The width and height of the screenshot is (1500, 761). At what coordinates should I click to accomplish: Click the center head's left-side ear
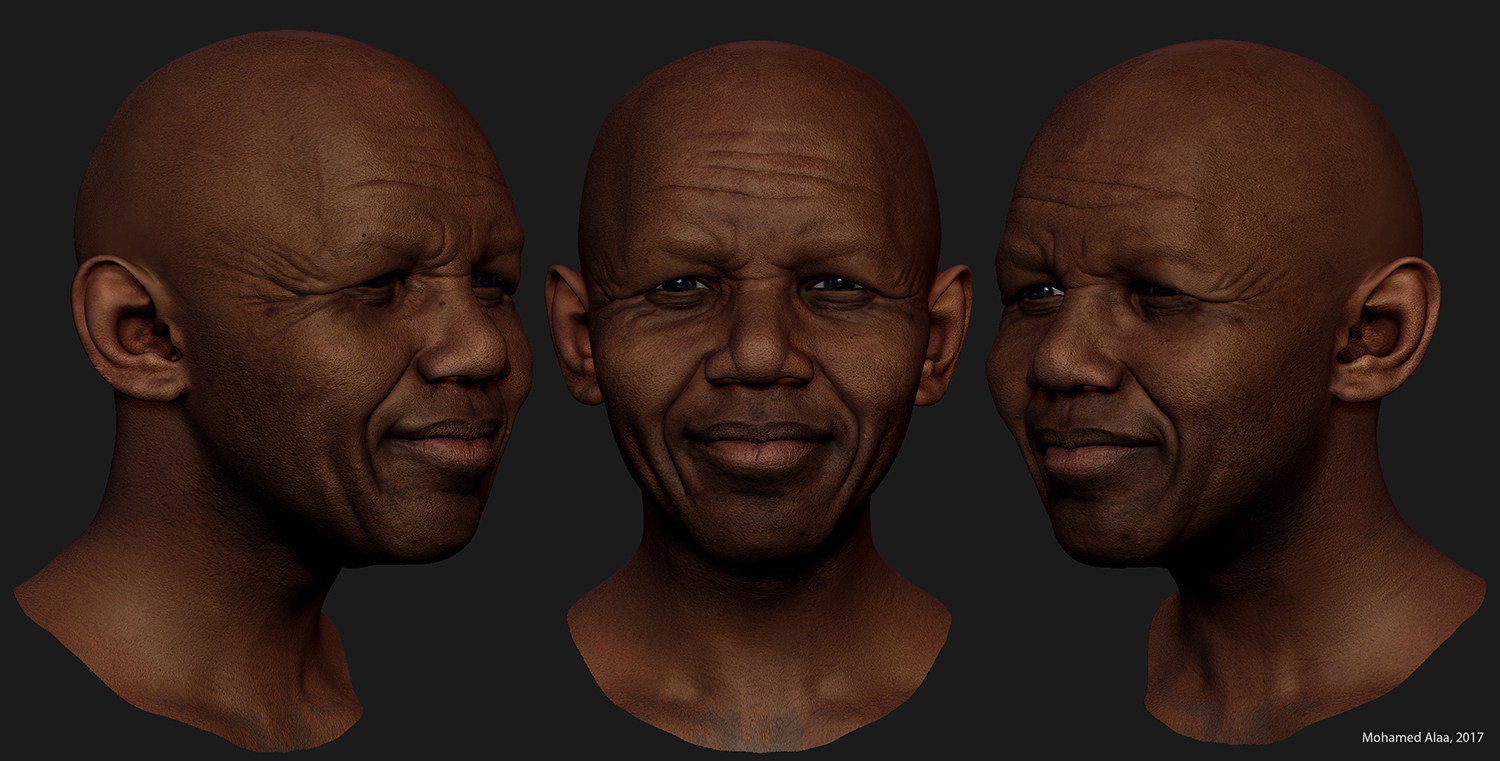572,335
